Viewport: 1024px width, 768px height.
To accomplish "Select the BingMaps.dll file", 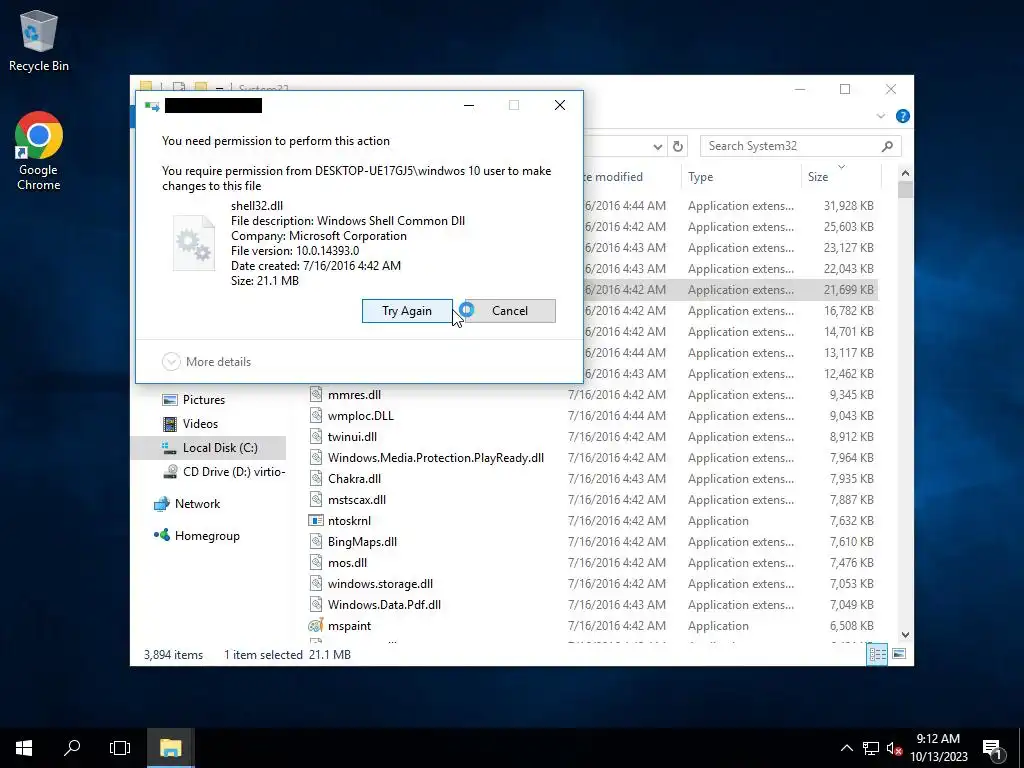I will click(362, 541).
